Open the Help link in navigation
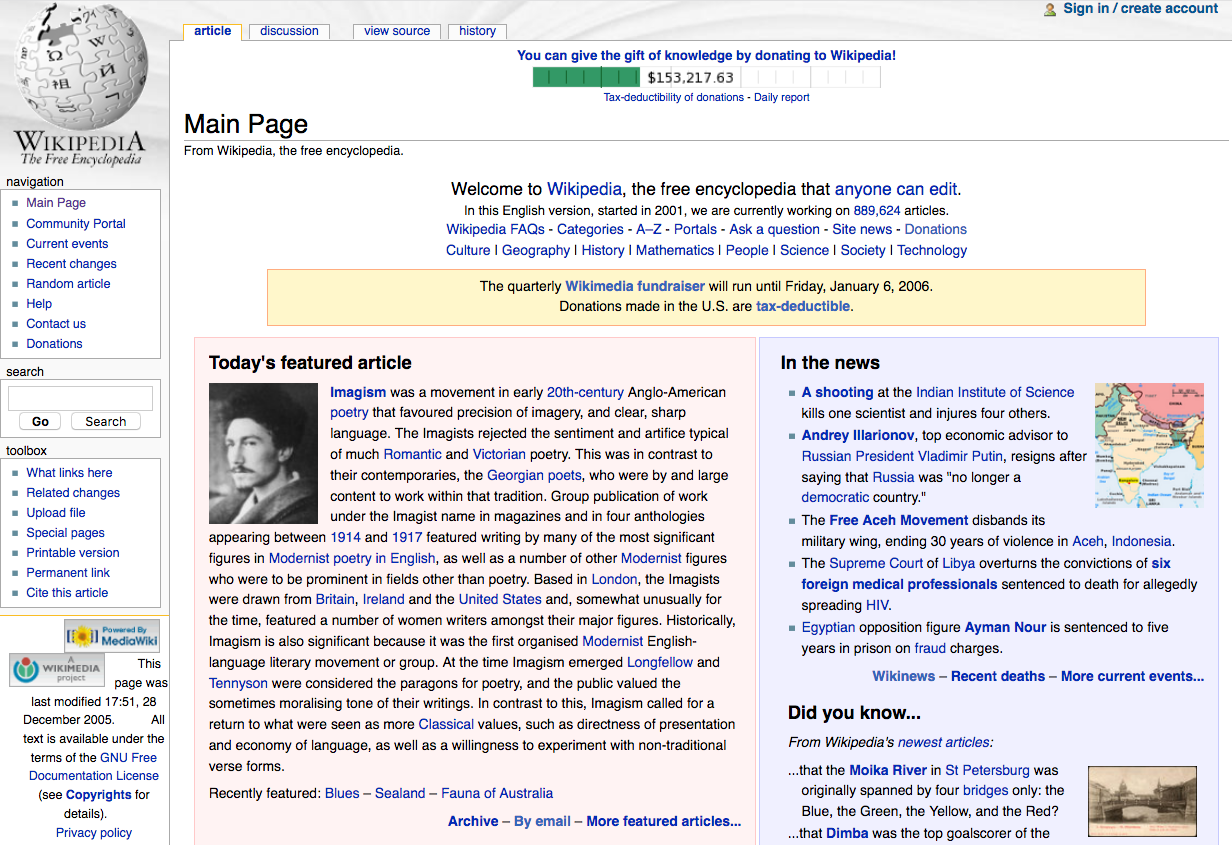The height and width of the screenshot is (845, 1232). 39,304
